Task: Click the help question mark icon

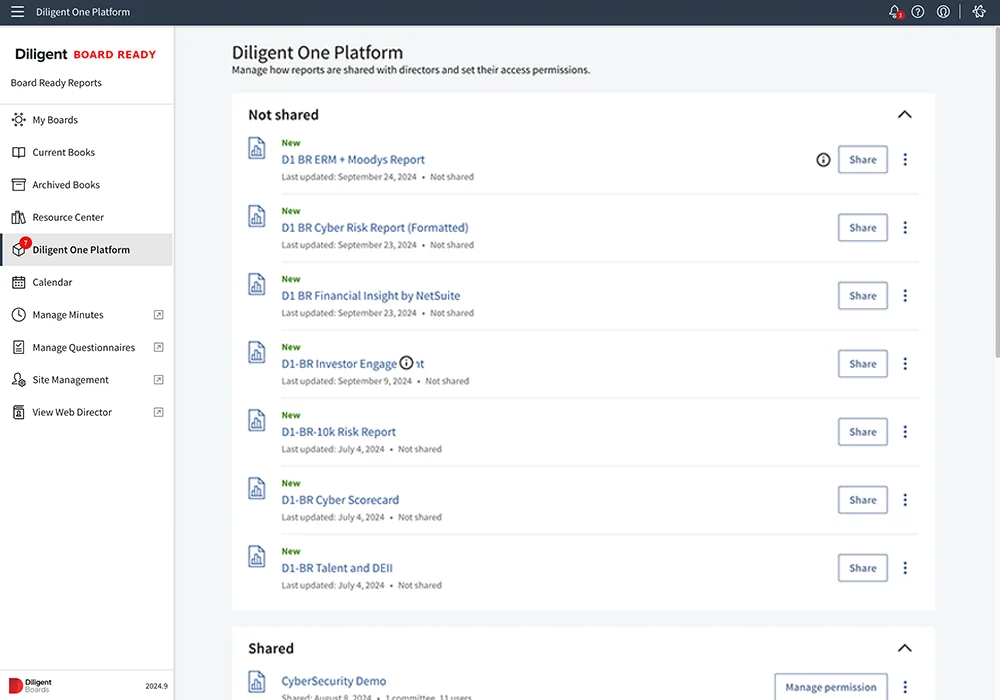Action: coord(918,11)
